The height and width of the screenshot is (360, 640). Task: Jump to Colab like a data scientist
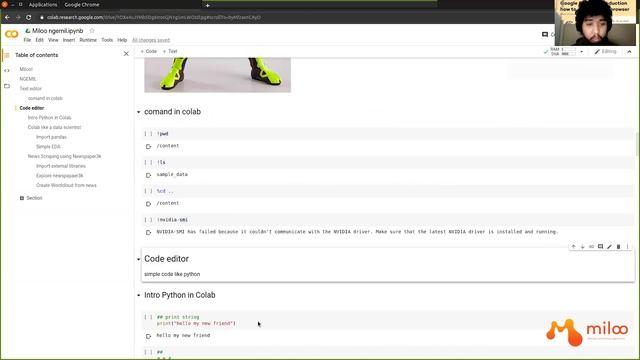[54, 127]
